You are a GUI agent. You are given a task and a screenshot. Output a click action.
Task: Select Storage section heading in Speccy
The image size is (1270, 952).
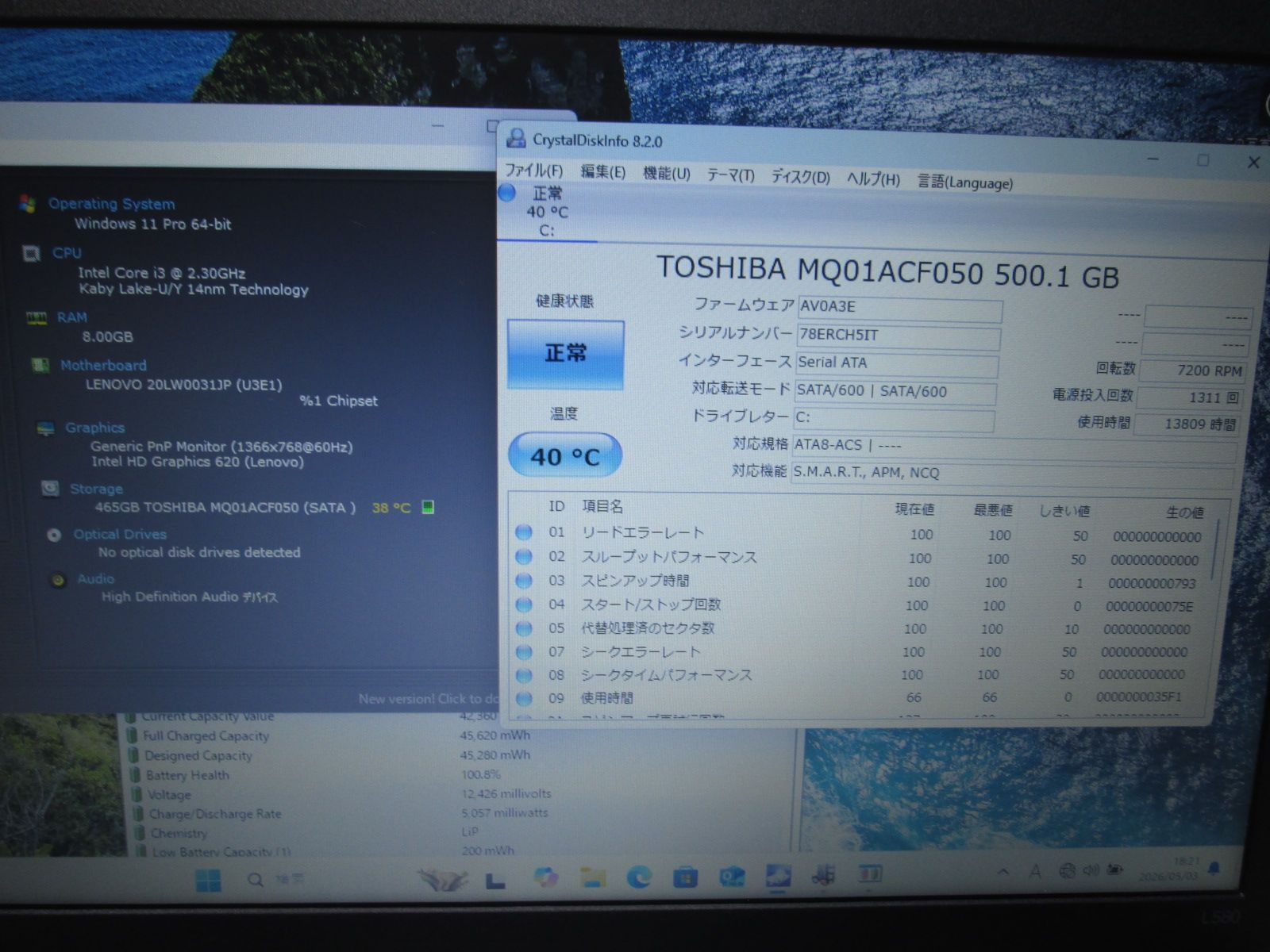(x=96, y=489)
